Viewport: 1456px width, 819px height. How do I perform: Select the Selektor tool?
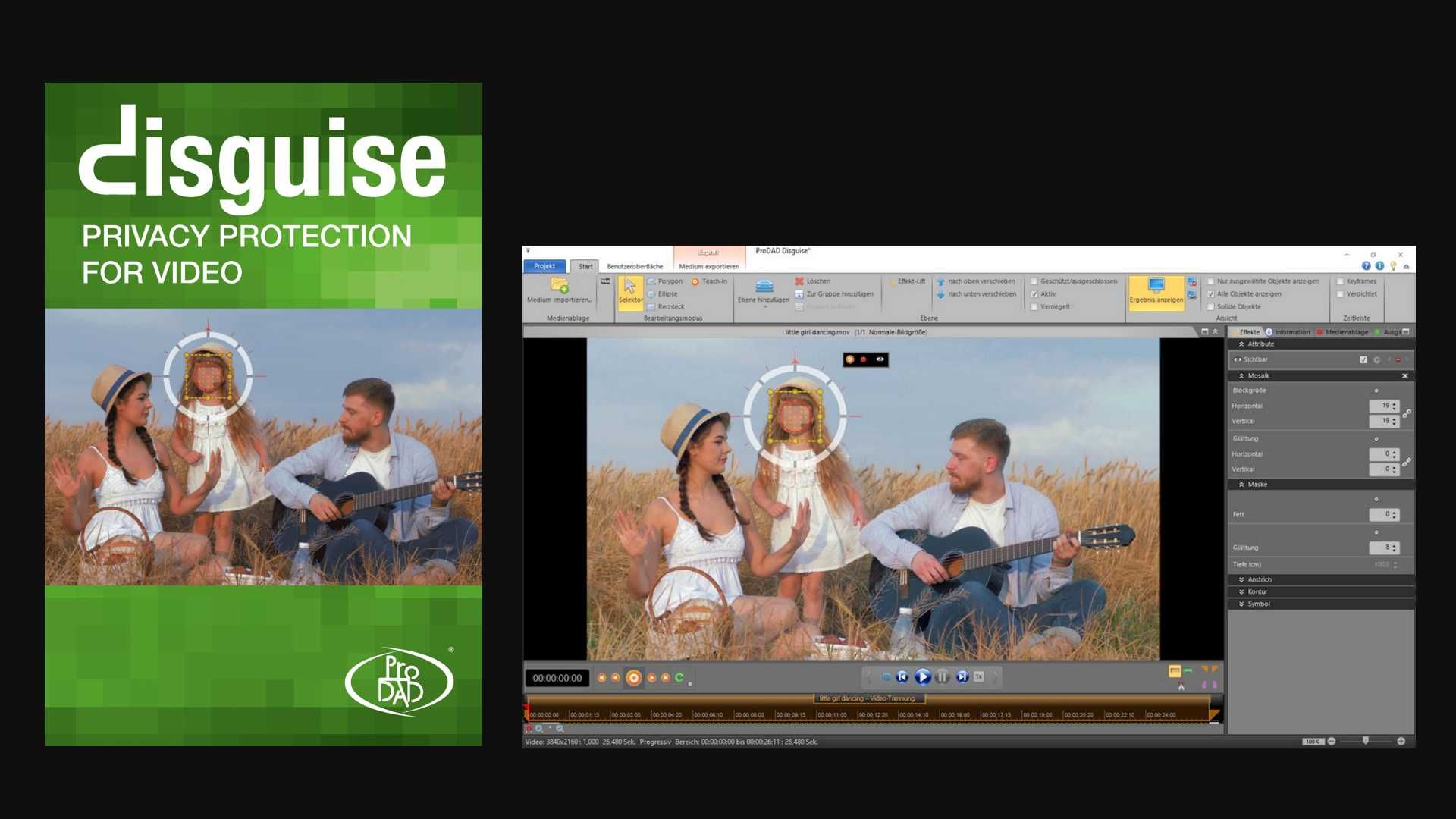coord(630,292)
